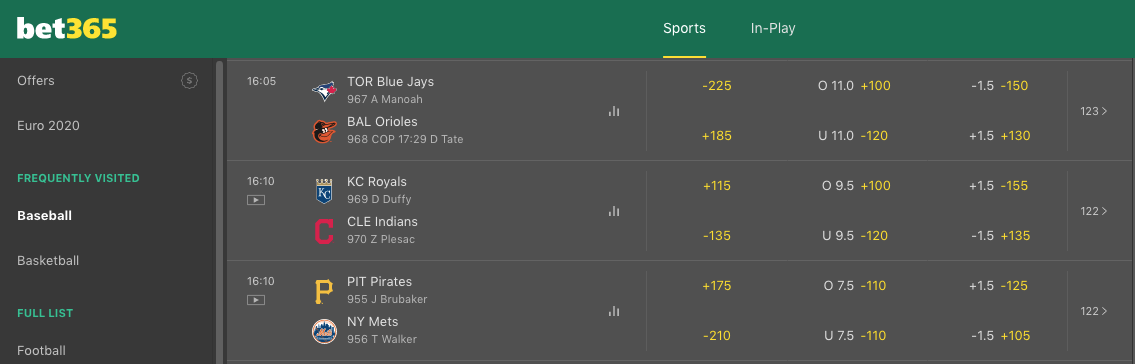Click the Toronto Blue Jays team logo
Viewport: 1135px width, 364px height.
pos(324,91)
